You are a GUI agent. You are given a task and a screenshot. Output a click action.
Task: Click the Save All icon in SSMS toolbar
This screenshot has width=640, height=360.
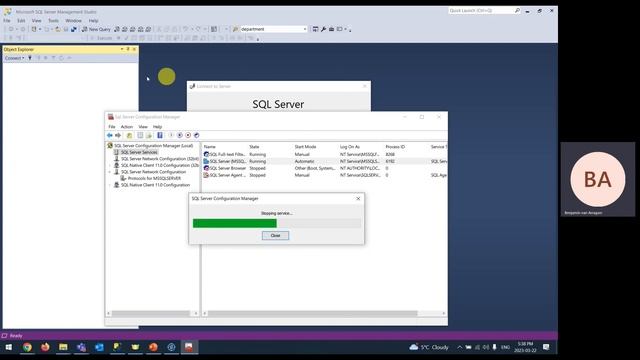74,29
